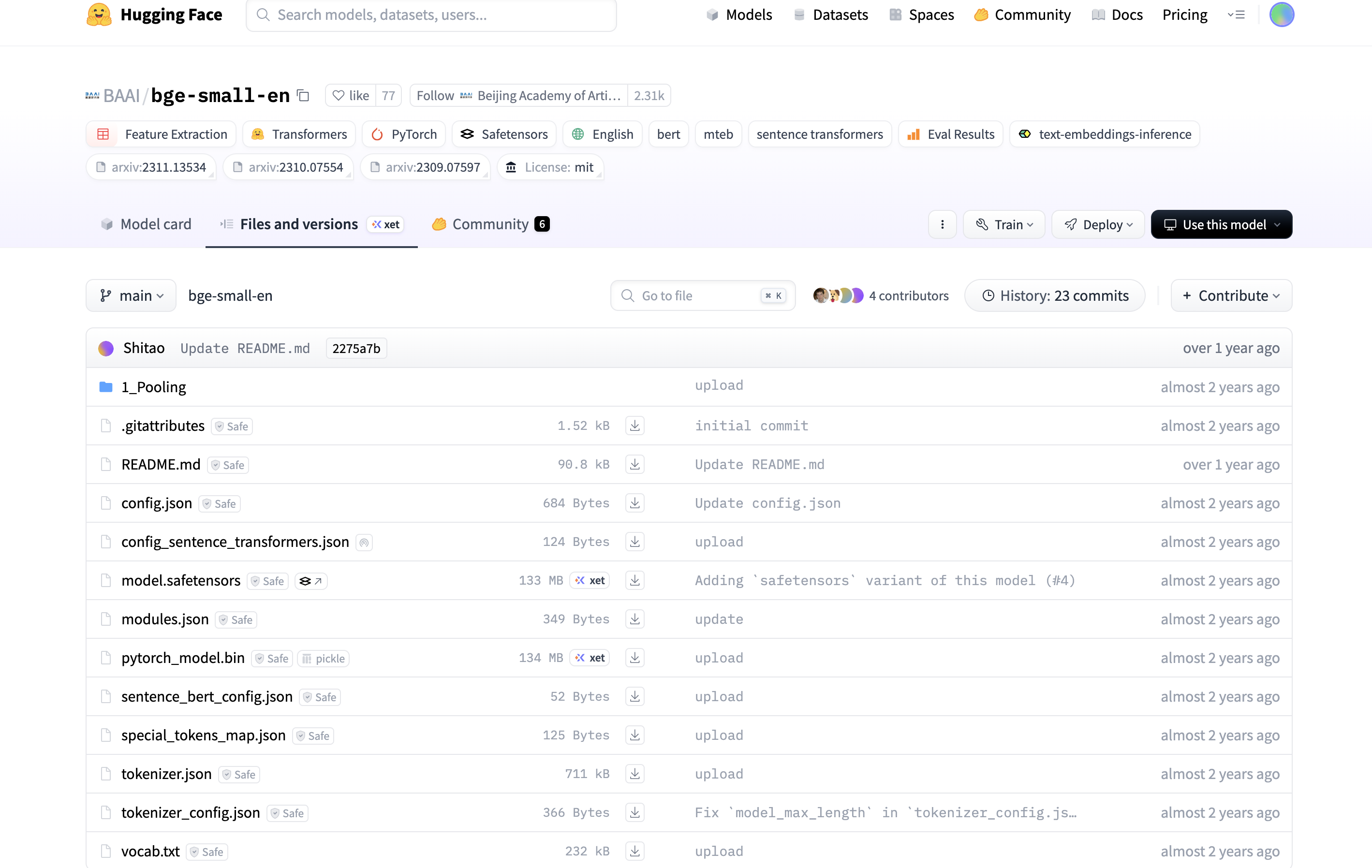Viewport: 1372px width, 868px height.
Task: Follow Beijing Academy of Artificial Intelligence
Action: (x=518, y=96)
